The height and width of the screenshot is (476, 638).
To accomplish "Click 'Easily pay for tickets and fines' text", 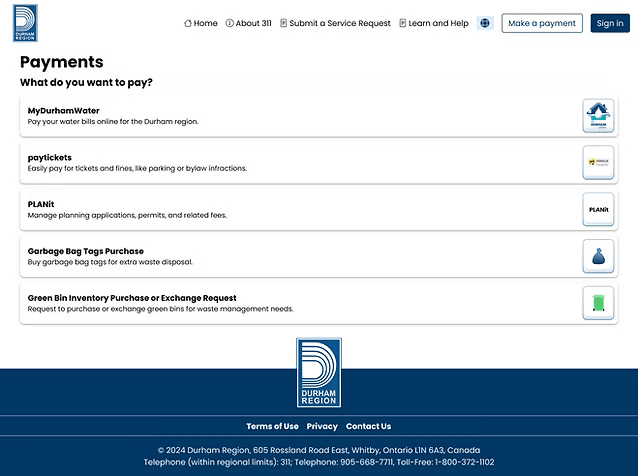I will (137, 168).
